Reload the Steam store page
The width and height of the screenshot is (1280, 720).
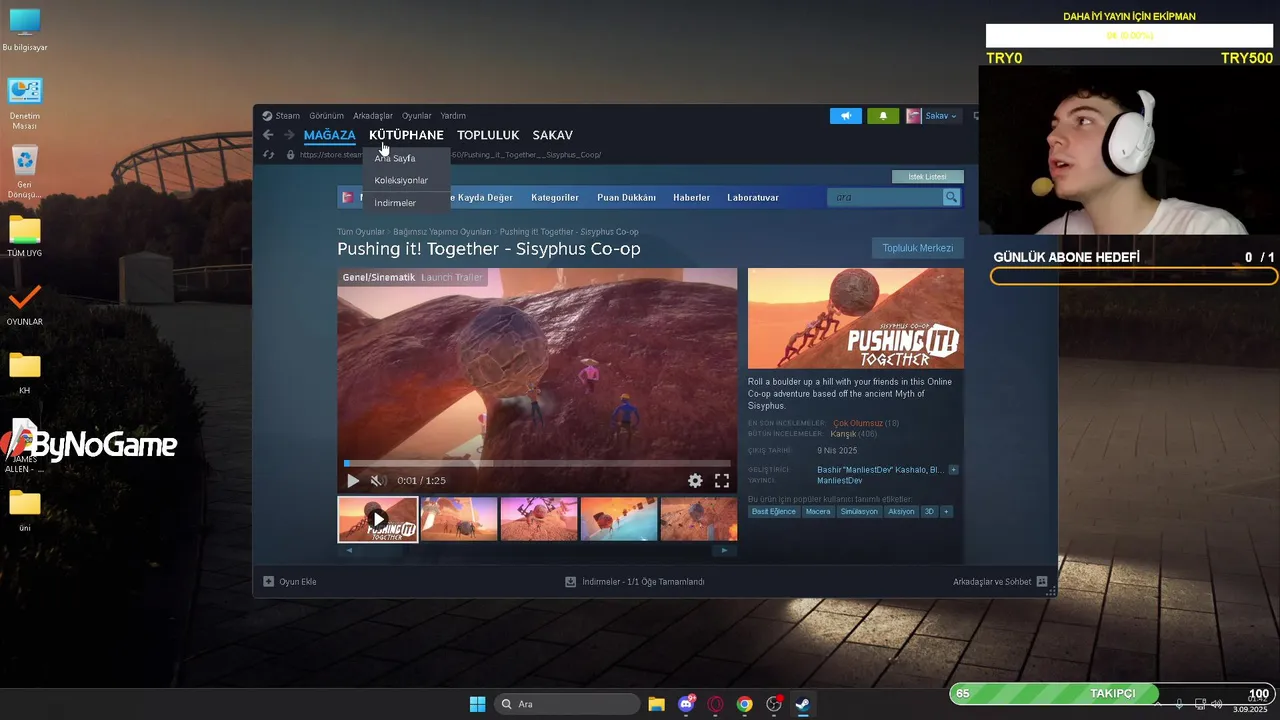point(268,155)
